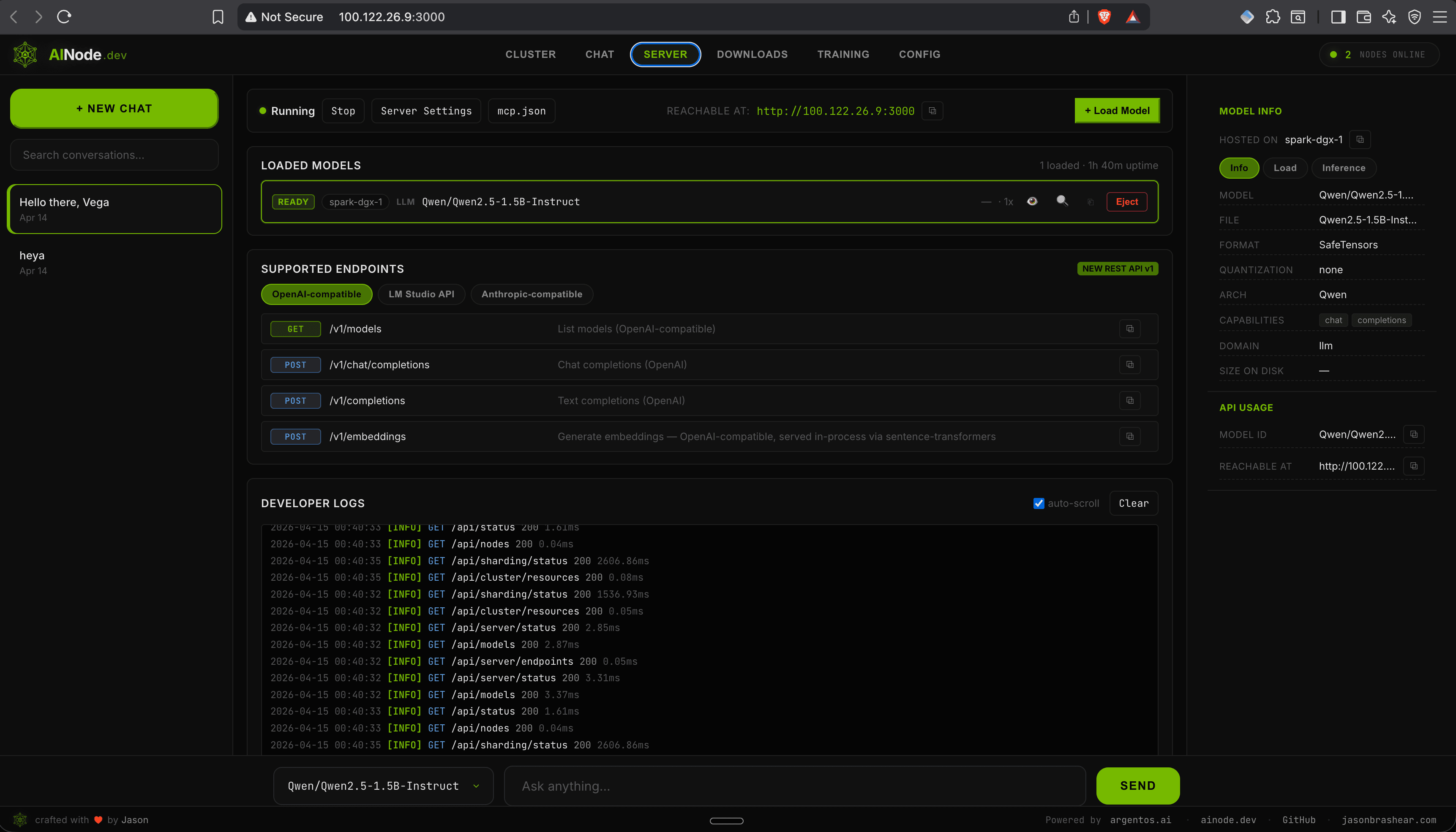
Task: Focus the Ask anything message box
Action: (x=794, y=786)
